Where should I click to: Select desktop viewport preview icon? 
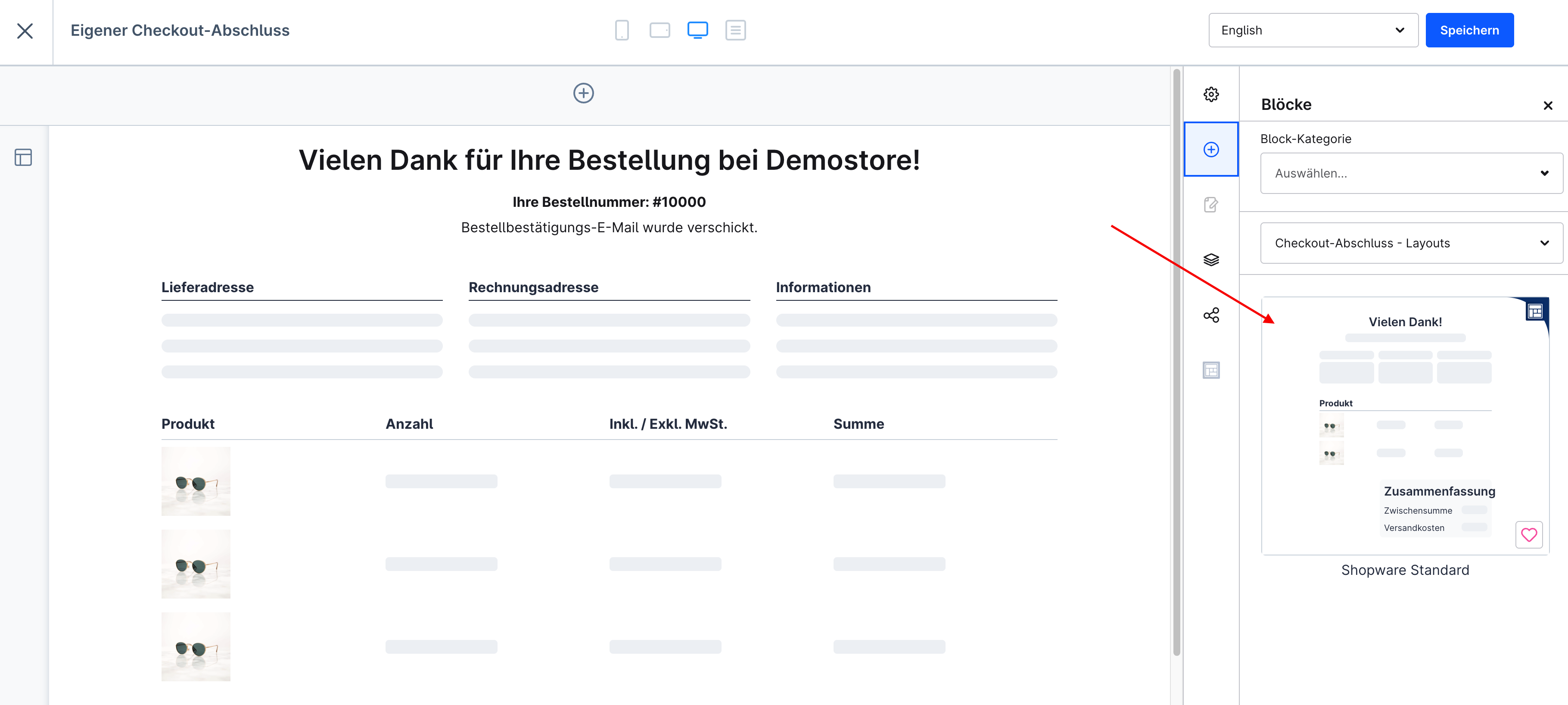click(x=697, y=30)
